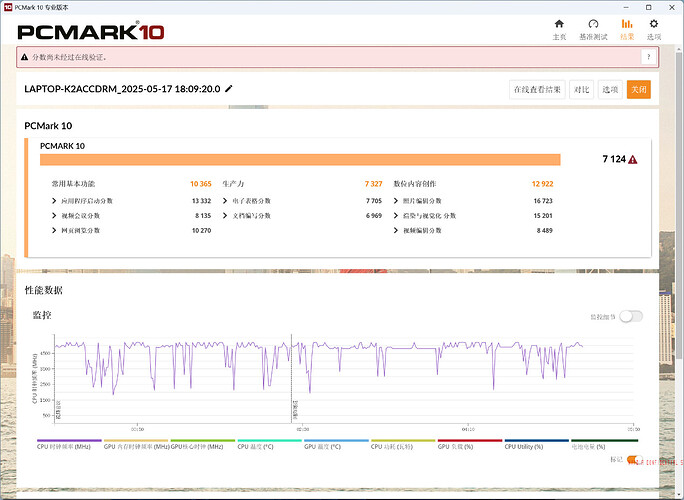This screenshot has height=500, width=684.
Task: Click the 在线查看结果 button
Action: pyautogui.click(x=537, y=90)
